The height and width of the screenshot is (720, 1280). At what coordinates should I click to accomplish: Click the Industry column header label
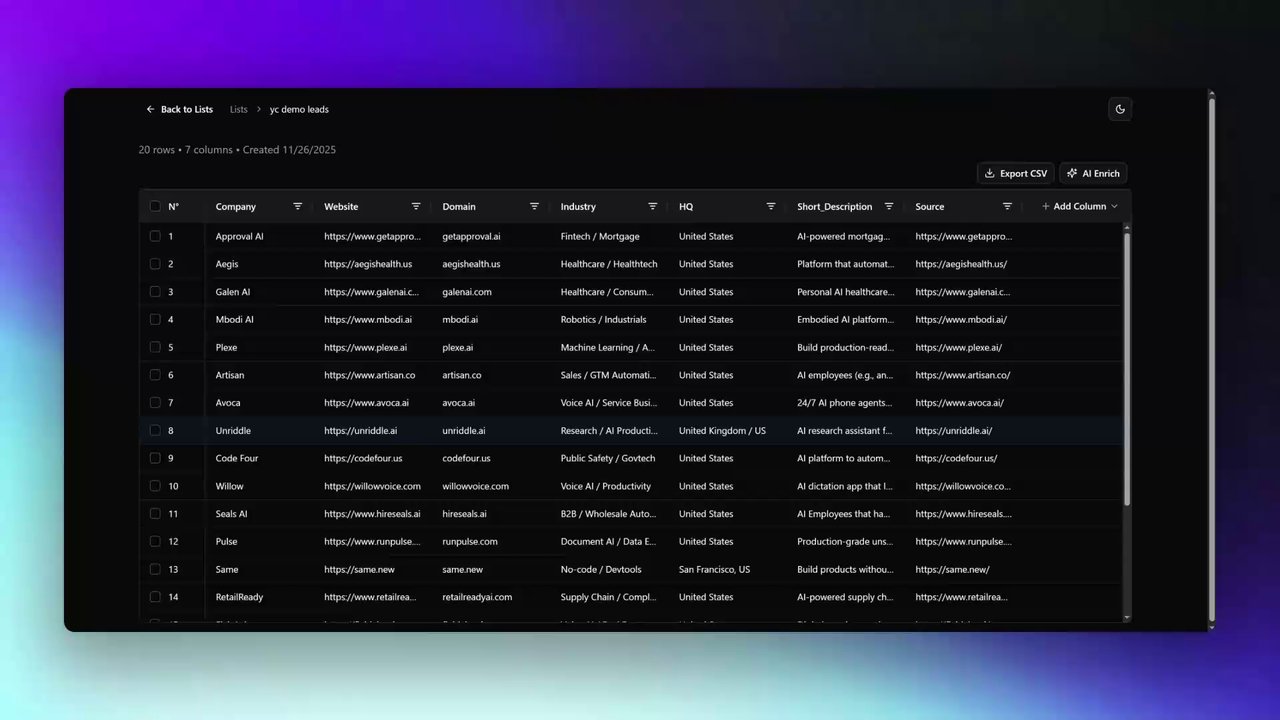[x=578, y=206]
